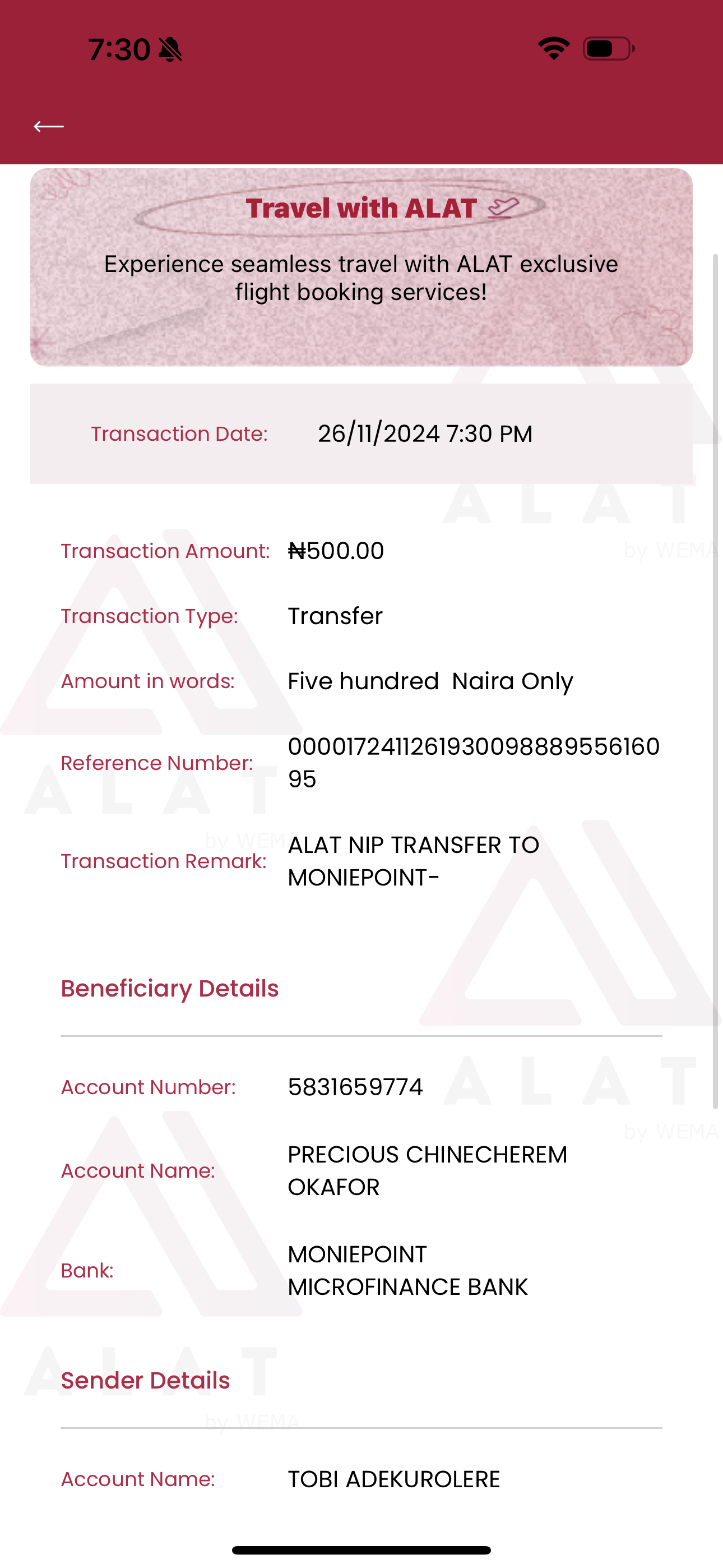Tap the MONIEPOINT MICROFINANCE BANK name
The height and width of the screenshot is (1568, 723).
408,1270
